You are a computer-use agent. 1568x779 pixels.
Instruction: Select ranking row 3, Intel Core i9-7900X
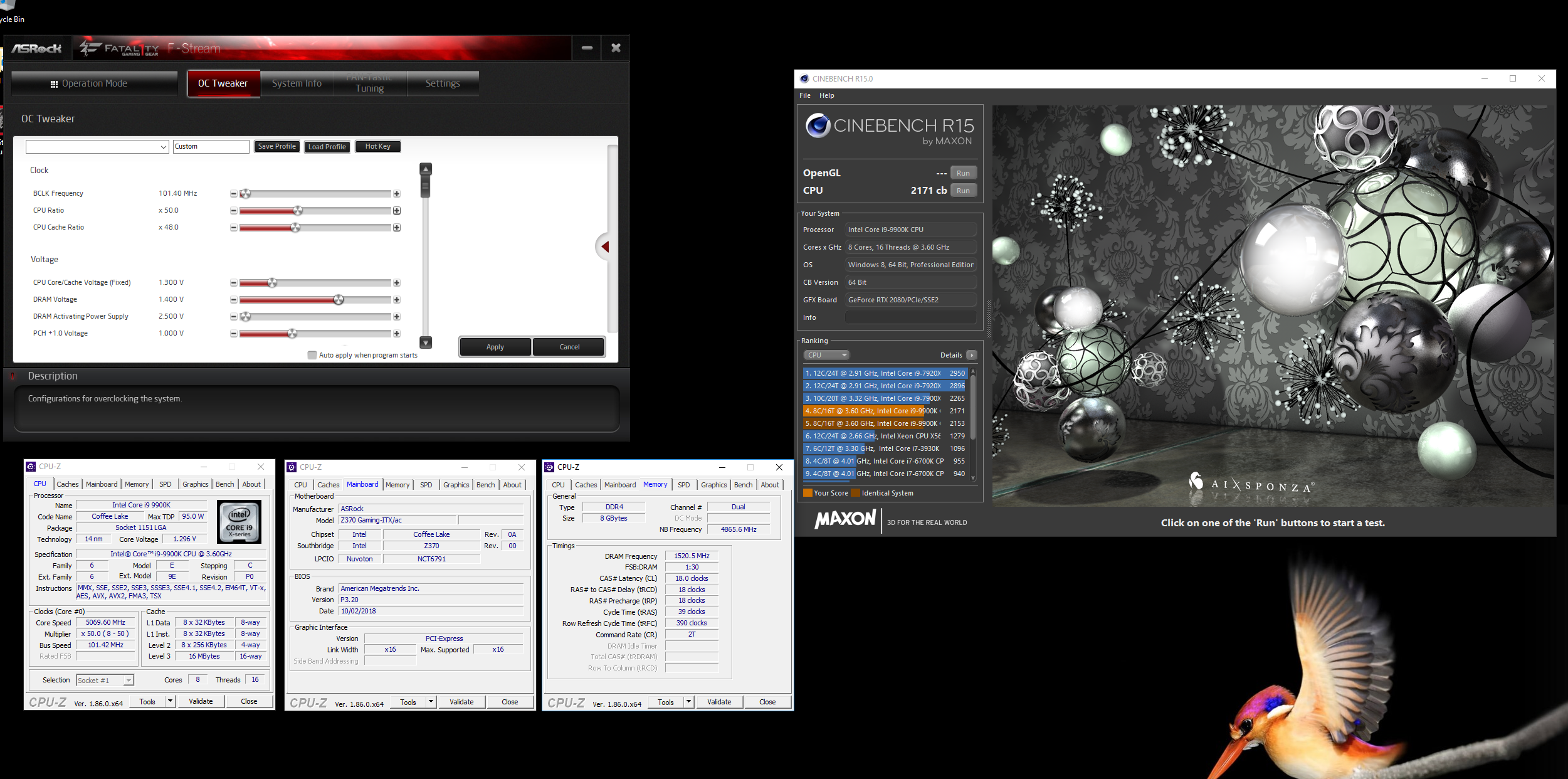885,398
